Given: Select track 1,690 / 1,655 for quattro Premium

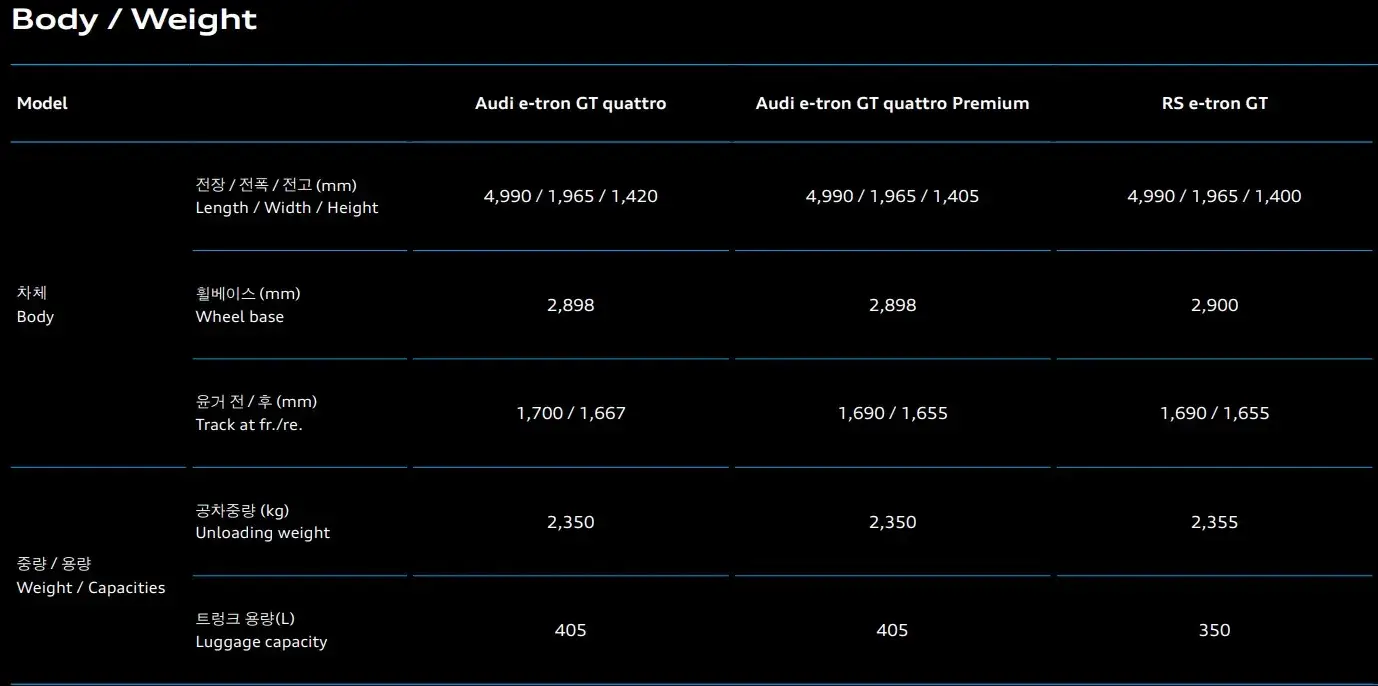Looking at the screenshot, I should coord(892,413).
